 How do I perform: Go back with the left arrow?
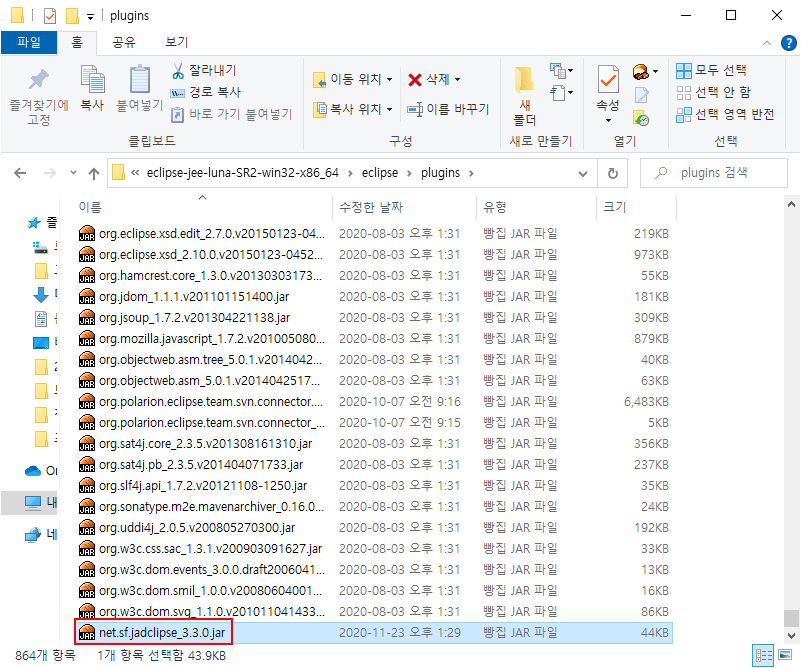point(20,173)
